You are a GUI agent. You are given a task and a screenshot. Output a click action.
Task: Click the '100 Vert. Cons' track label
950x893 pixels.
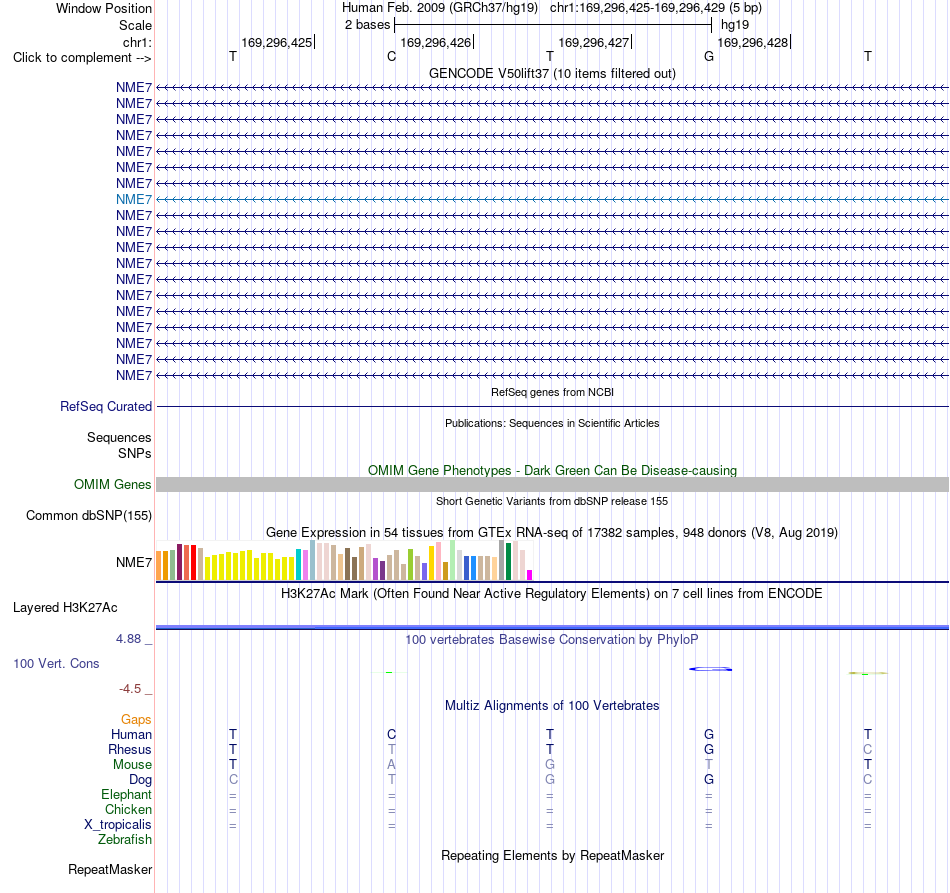[56, 663]
